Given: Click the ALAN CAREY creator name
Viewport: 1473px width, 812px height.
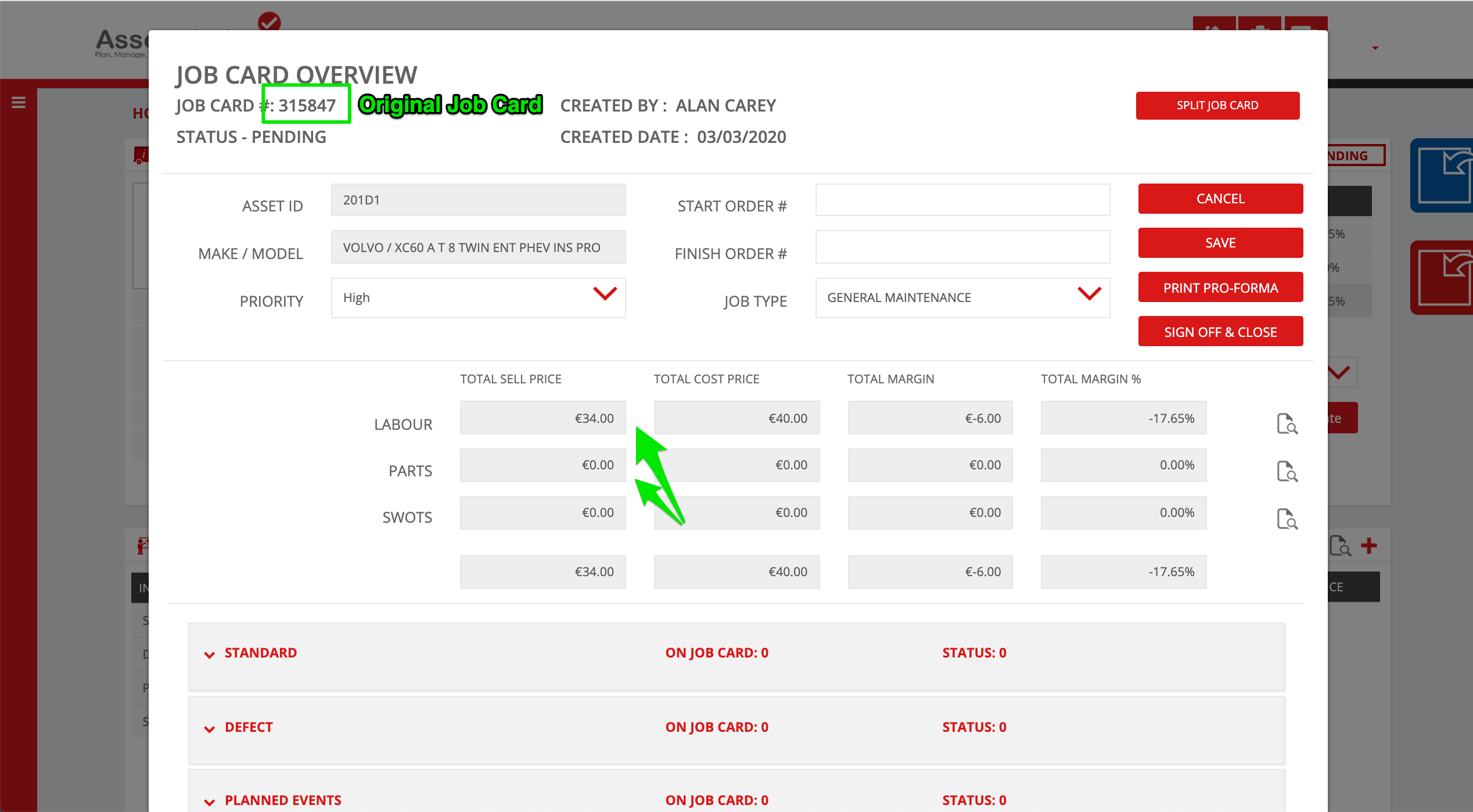Looking at the screenshot, I should pos(725,105).
